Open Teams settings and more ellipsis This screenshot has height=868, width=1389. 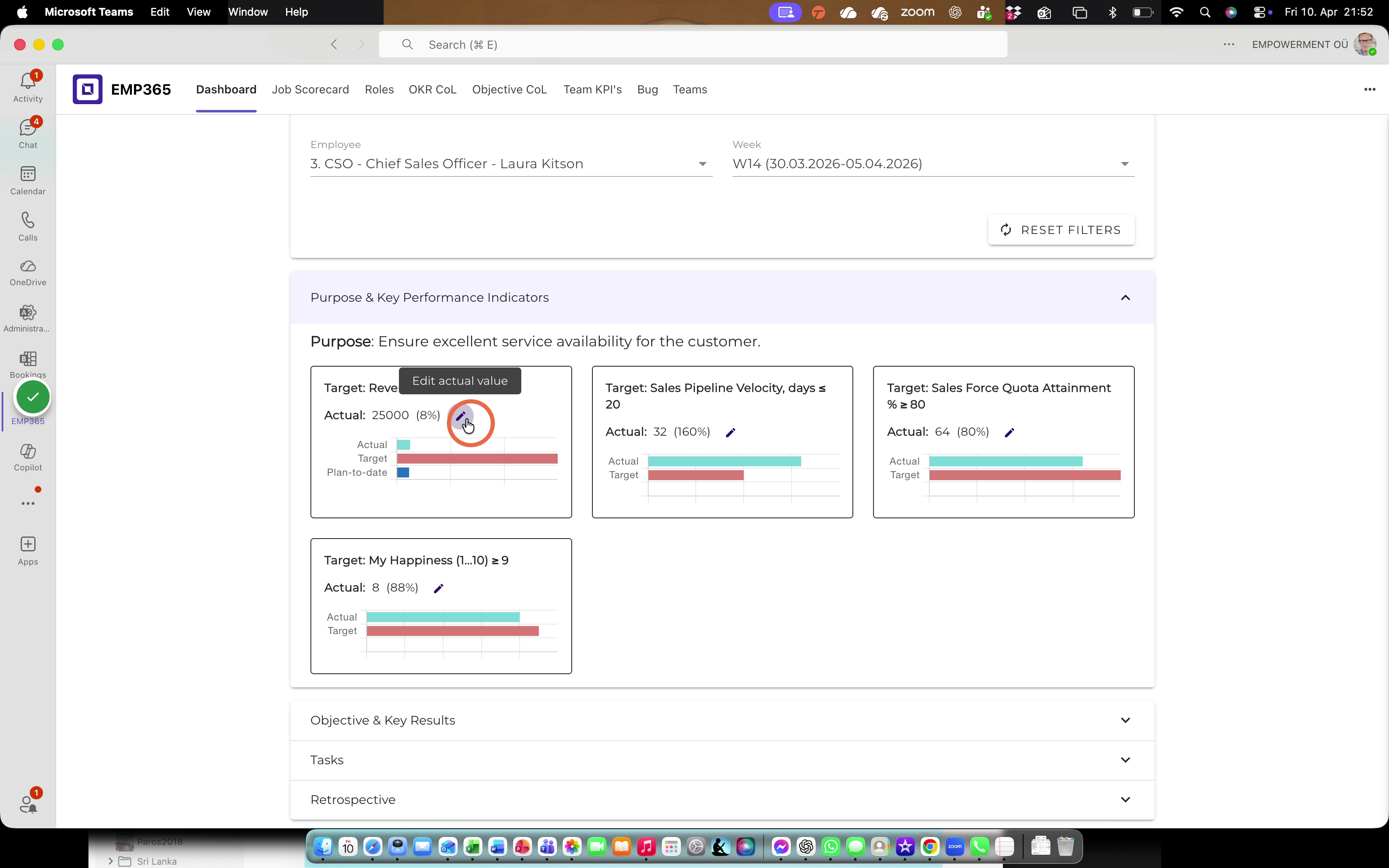point(1228,44)
